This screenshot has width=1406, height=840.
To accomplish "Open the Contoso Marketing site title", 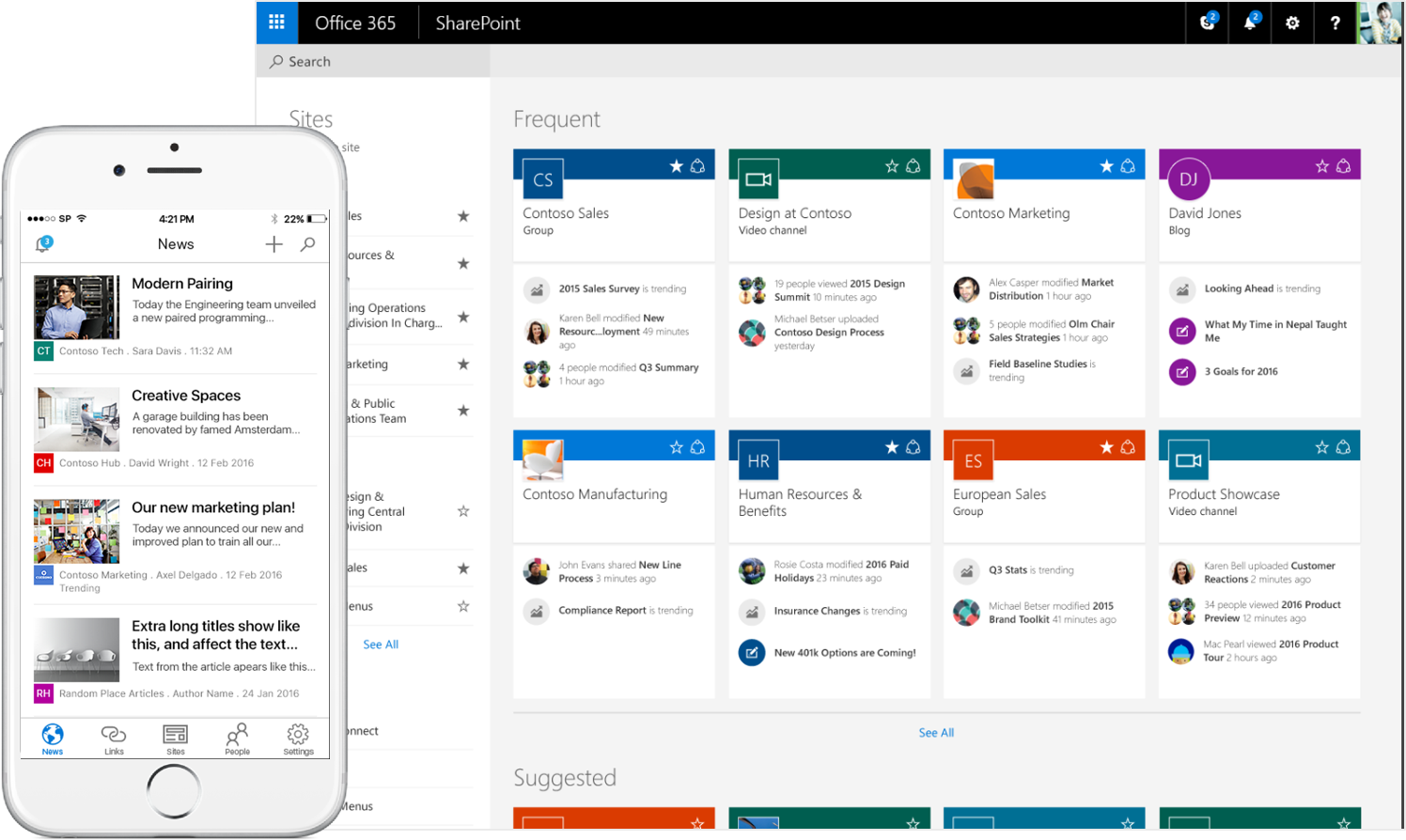I will (x=1011, y=213).
